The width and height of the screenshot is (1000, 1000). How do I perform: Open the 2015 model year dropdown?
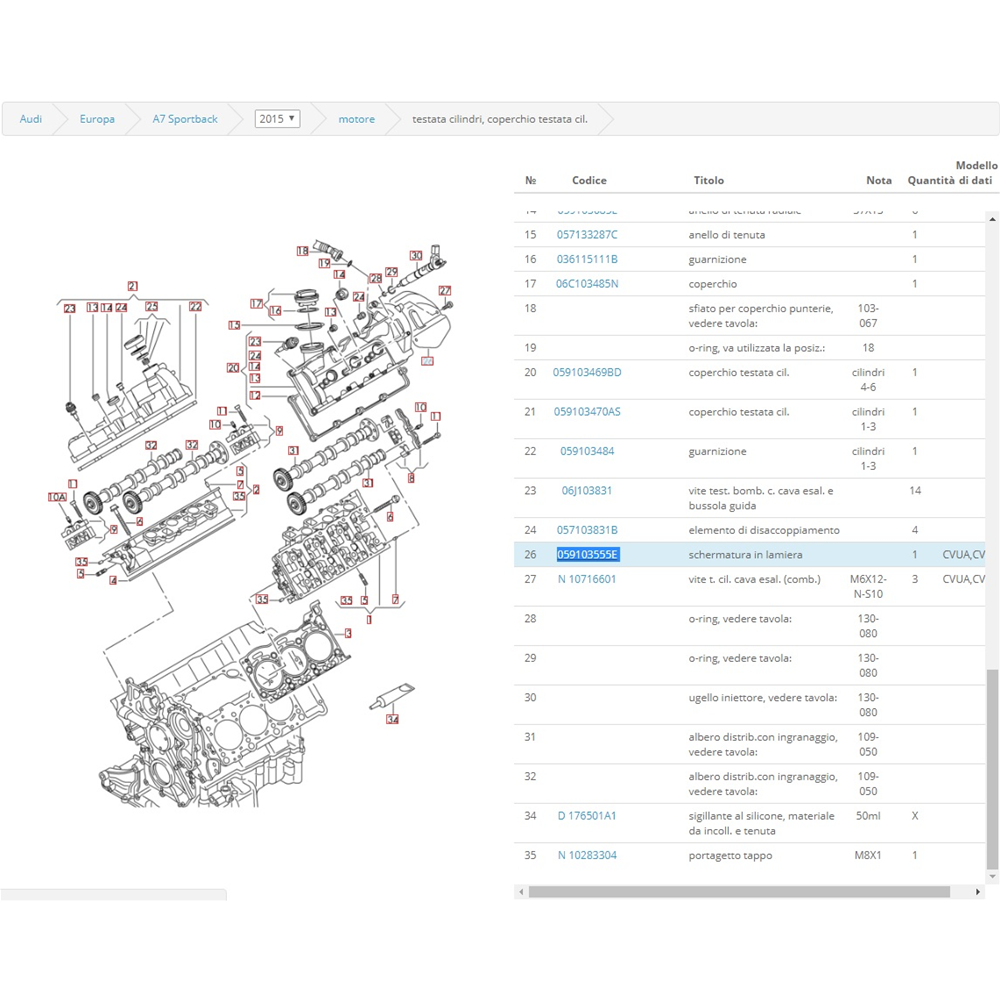pos(277,119)
